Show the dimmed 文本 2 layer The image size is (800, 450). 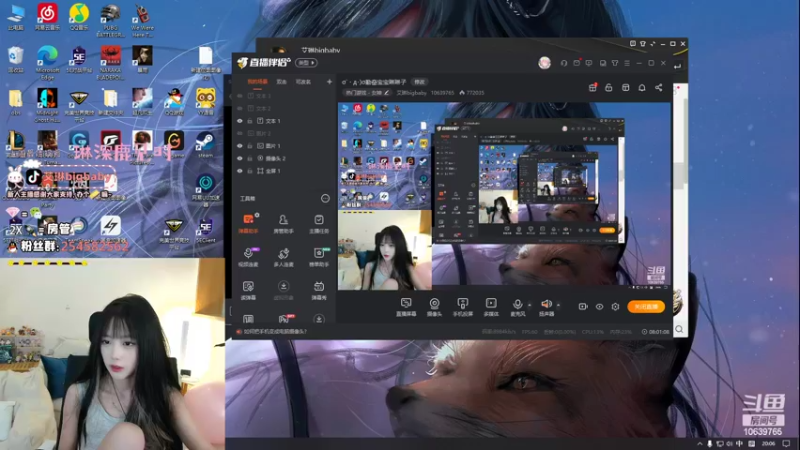click(240, 108)
